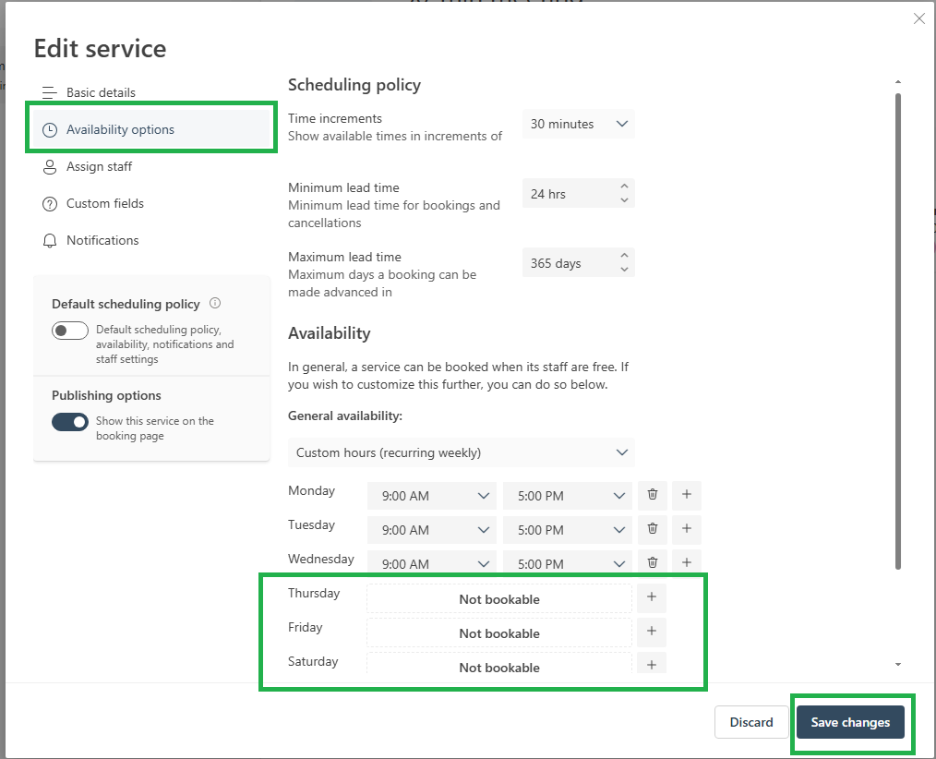Enable the Default scheduling policy toggle
936x759 pixels.
coord(70,330)
